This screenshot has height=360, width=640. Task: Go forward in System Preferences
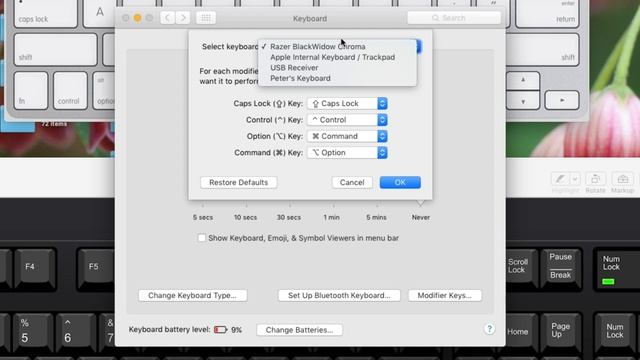point(183,18)
